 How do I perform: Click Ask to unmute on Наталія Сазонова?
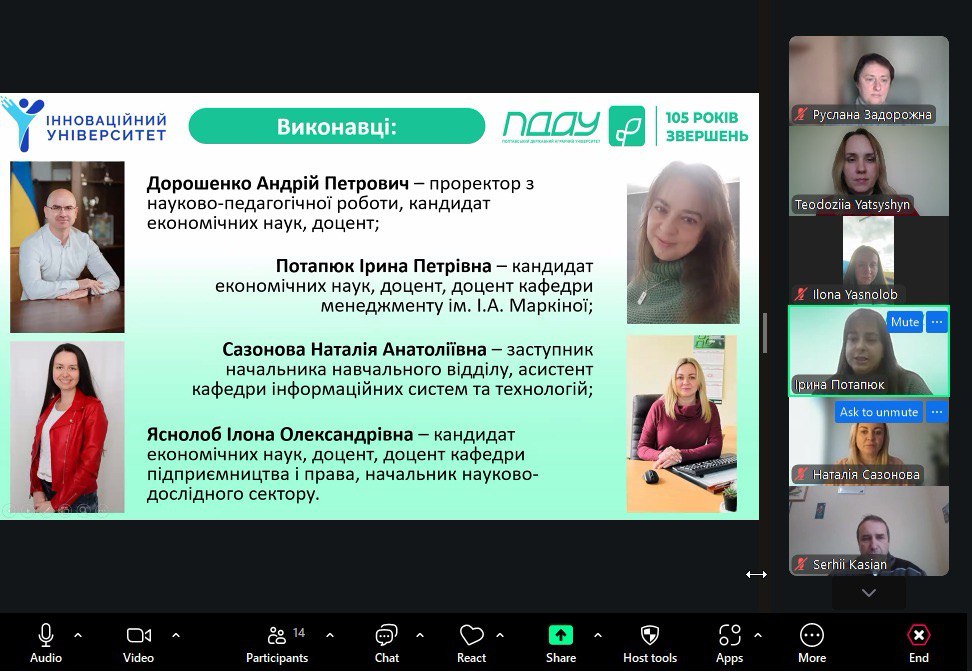click(878, 412)
